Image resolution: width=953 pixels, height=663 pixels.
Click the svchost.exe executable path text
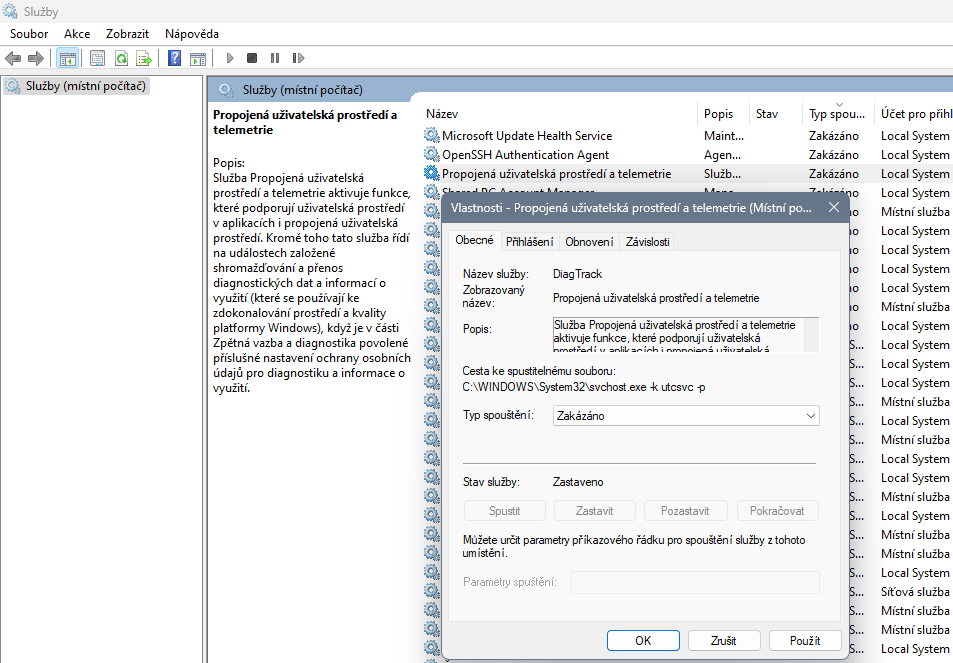[x=583, y=386]
